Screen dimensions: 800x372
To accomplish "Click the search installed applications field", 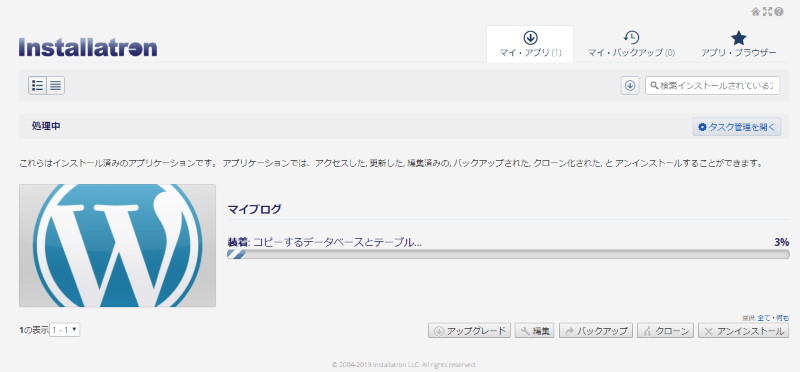I will 712,86.
